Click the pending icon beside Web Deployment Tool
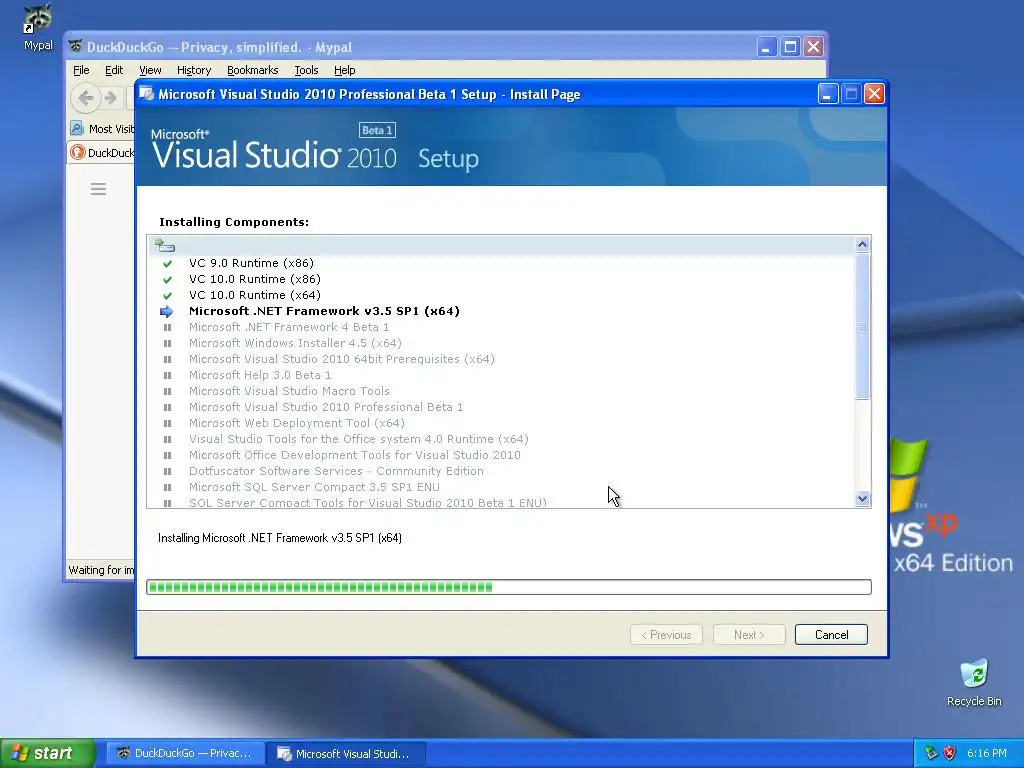 pos(167,423)
